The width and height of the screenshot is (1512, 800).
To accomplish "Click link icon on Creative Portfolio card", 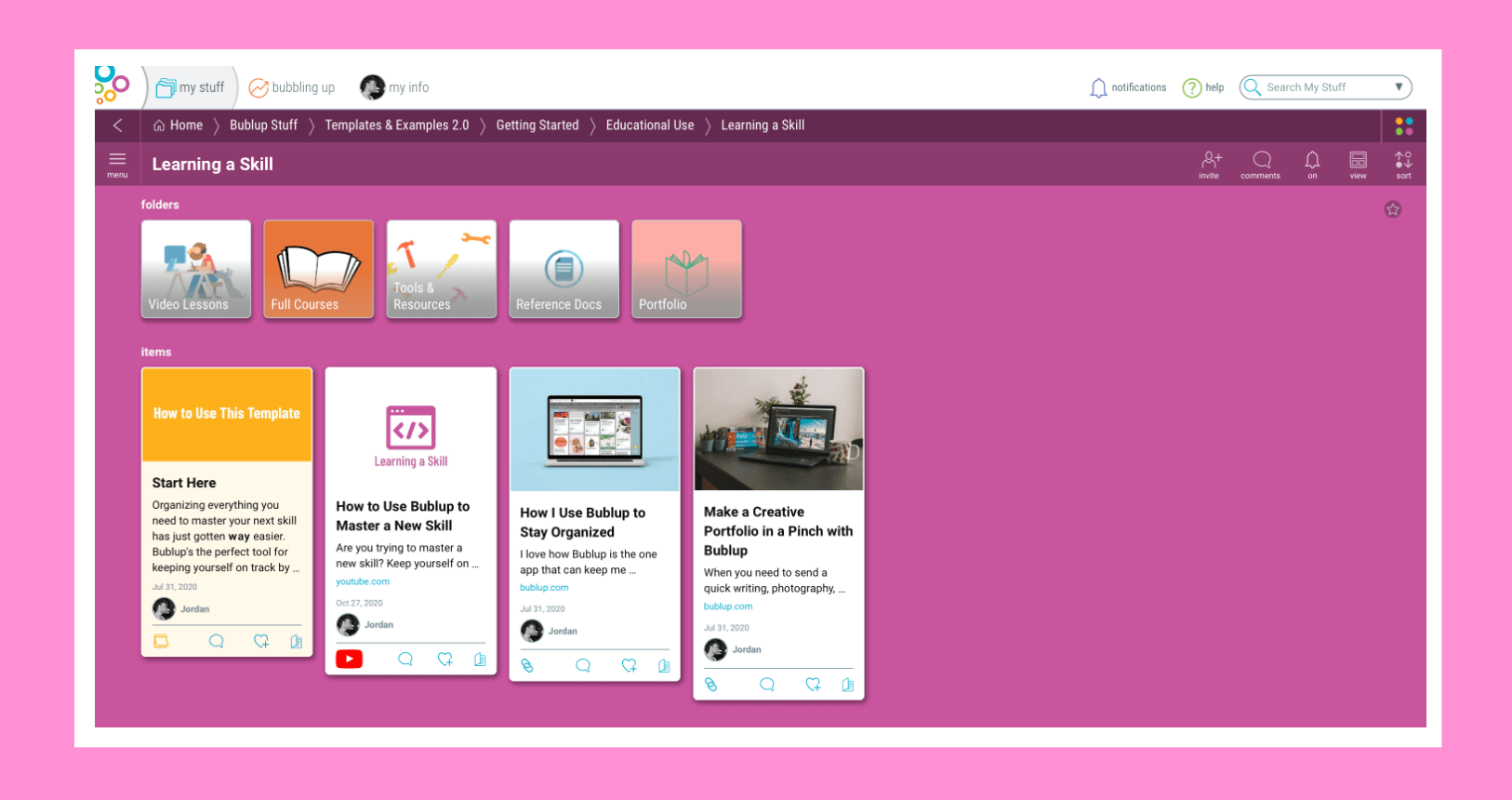I will coord(711,684).
